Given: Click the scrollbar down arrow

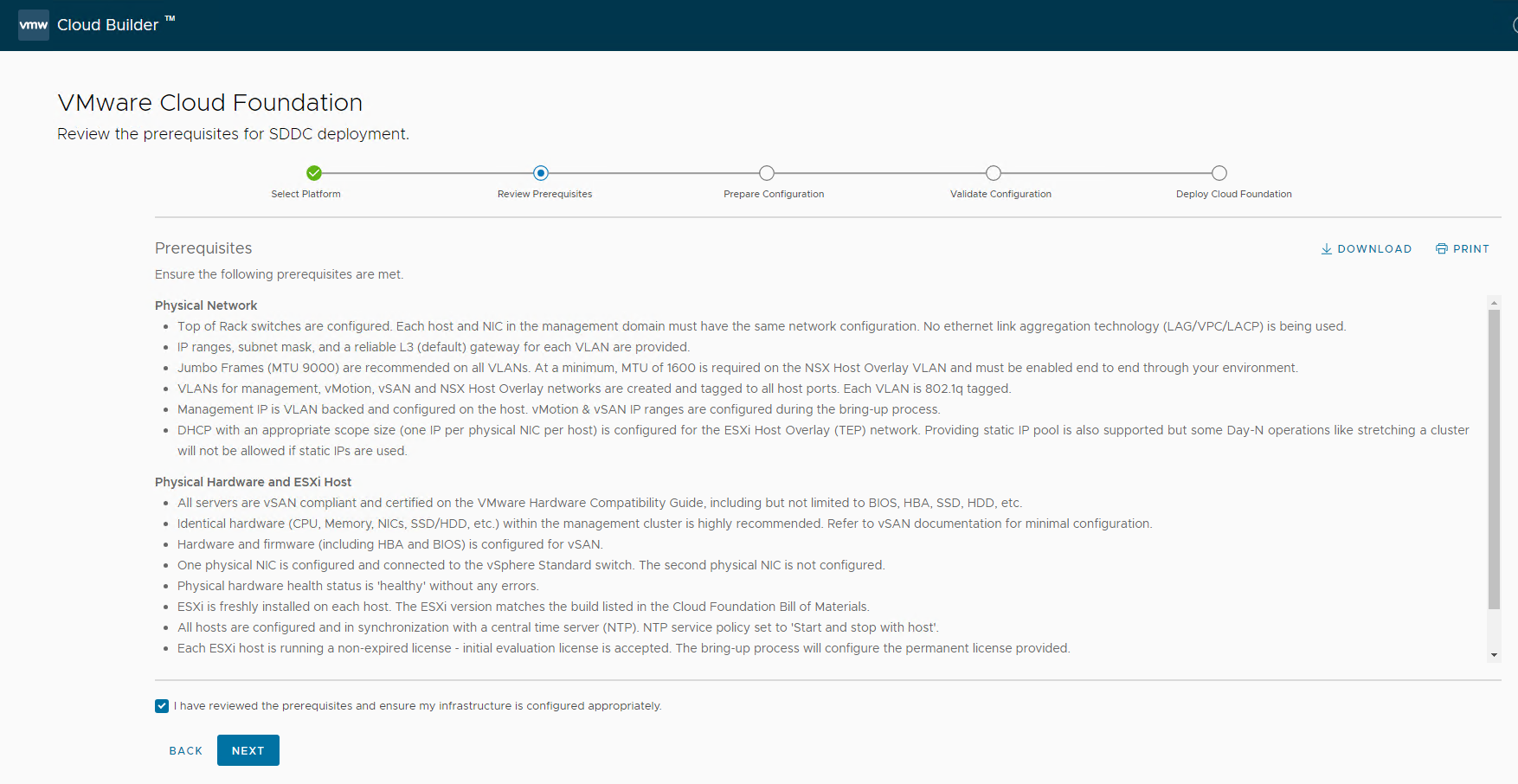Looking at the screenshot, I should pos(1494,655).
